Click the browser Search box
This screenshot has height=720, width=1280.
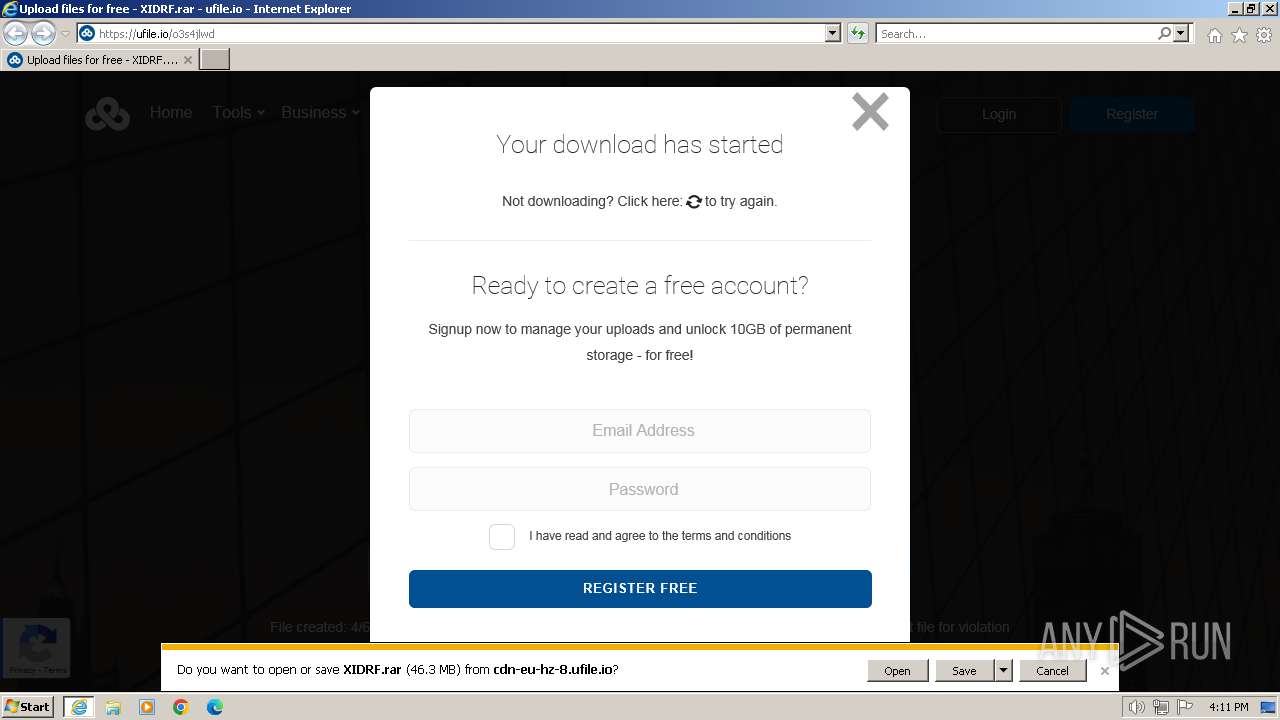[1015, 33]
